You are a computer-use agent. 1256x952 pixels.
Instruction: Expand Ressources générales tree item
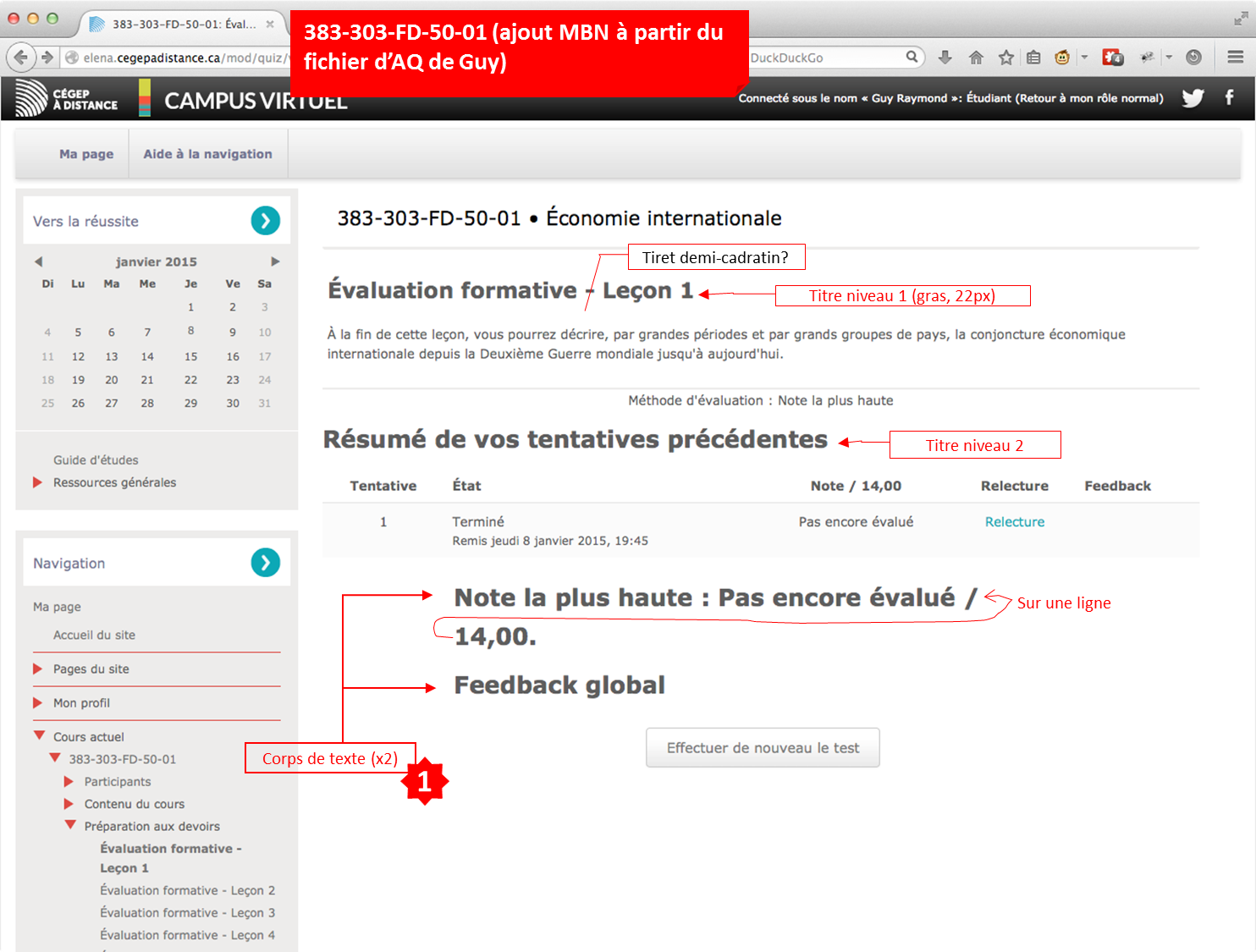click(37, 482)
